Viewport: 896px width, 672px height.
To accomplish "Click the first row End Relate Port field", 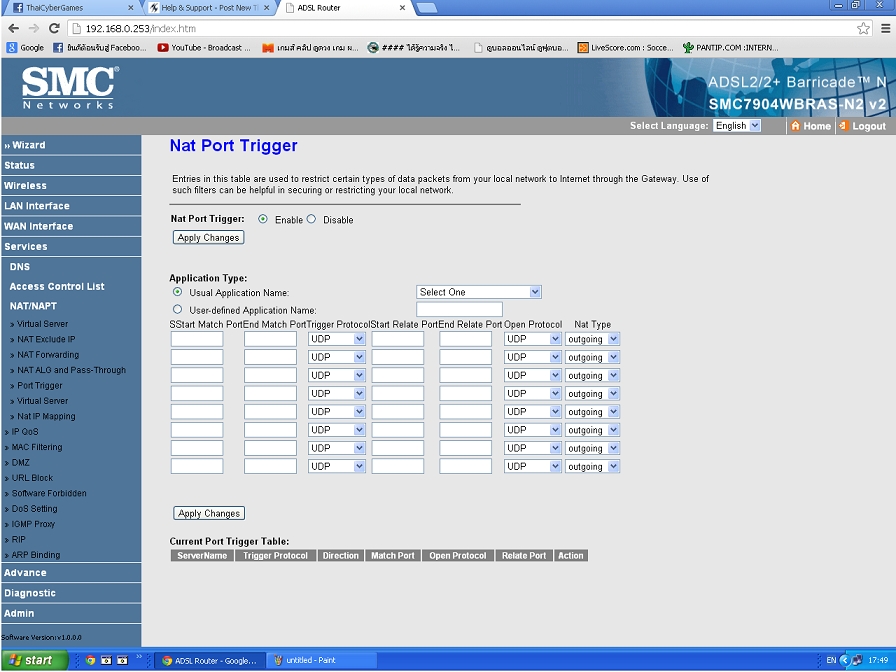I will point(465,339).
